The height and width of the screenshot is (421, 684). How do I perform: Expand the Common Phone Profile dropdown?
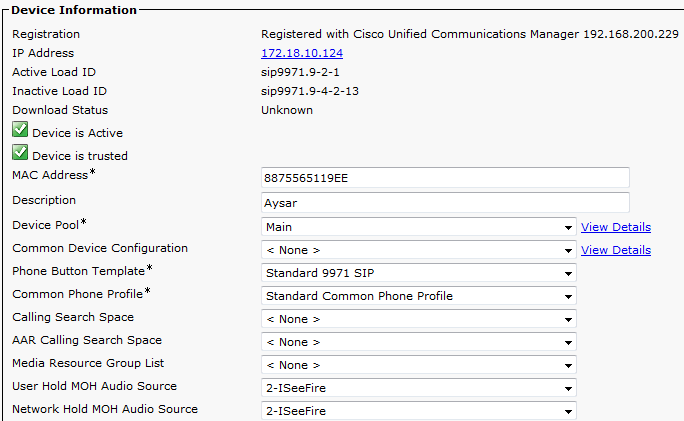point(418,296)
